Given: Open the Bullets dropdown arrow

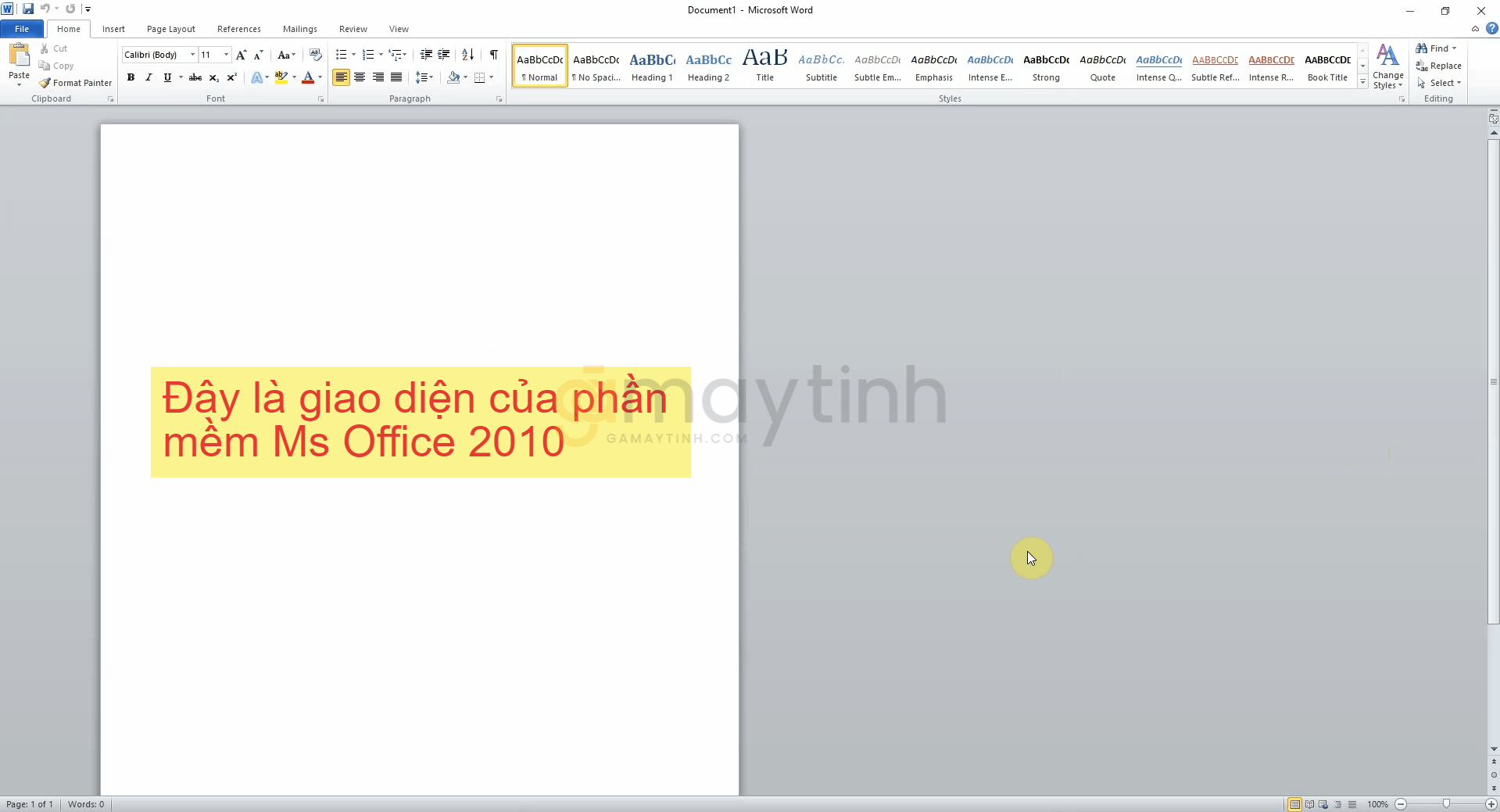Looking at the screenshot, I should pos(353,55).
